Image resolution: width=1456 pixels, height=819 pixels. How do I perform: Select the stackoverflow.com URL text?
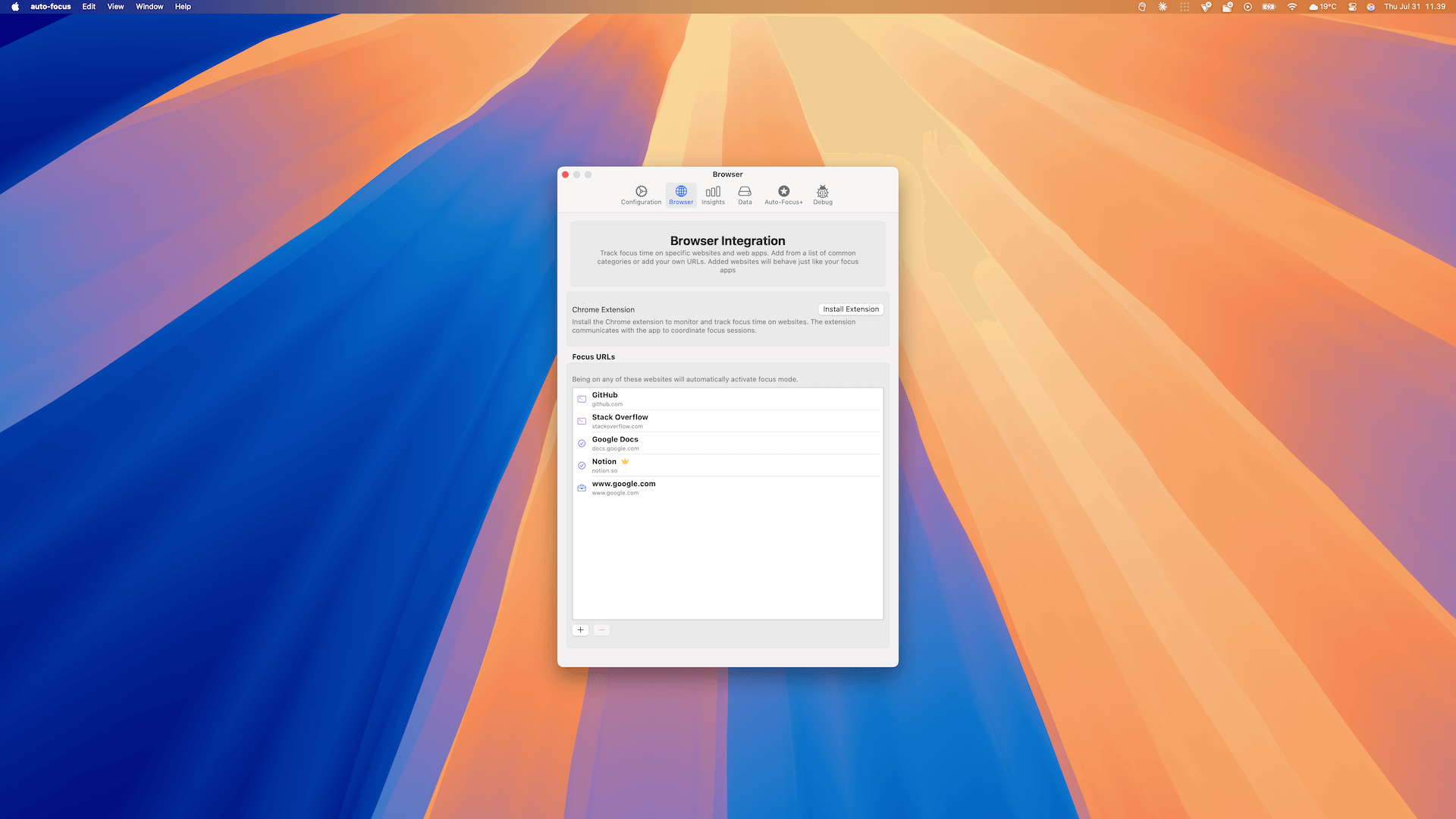[617, 426]
